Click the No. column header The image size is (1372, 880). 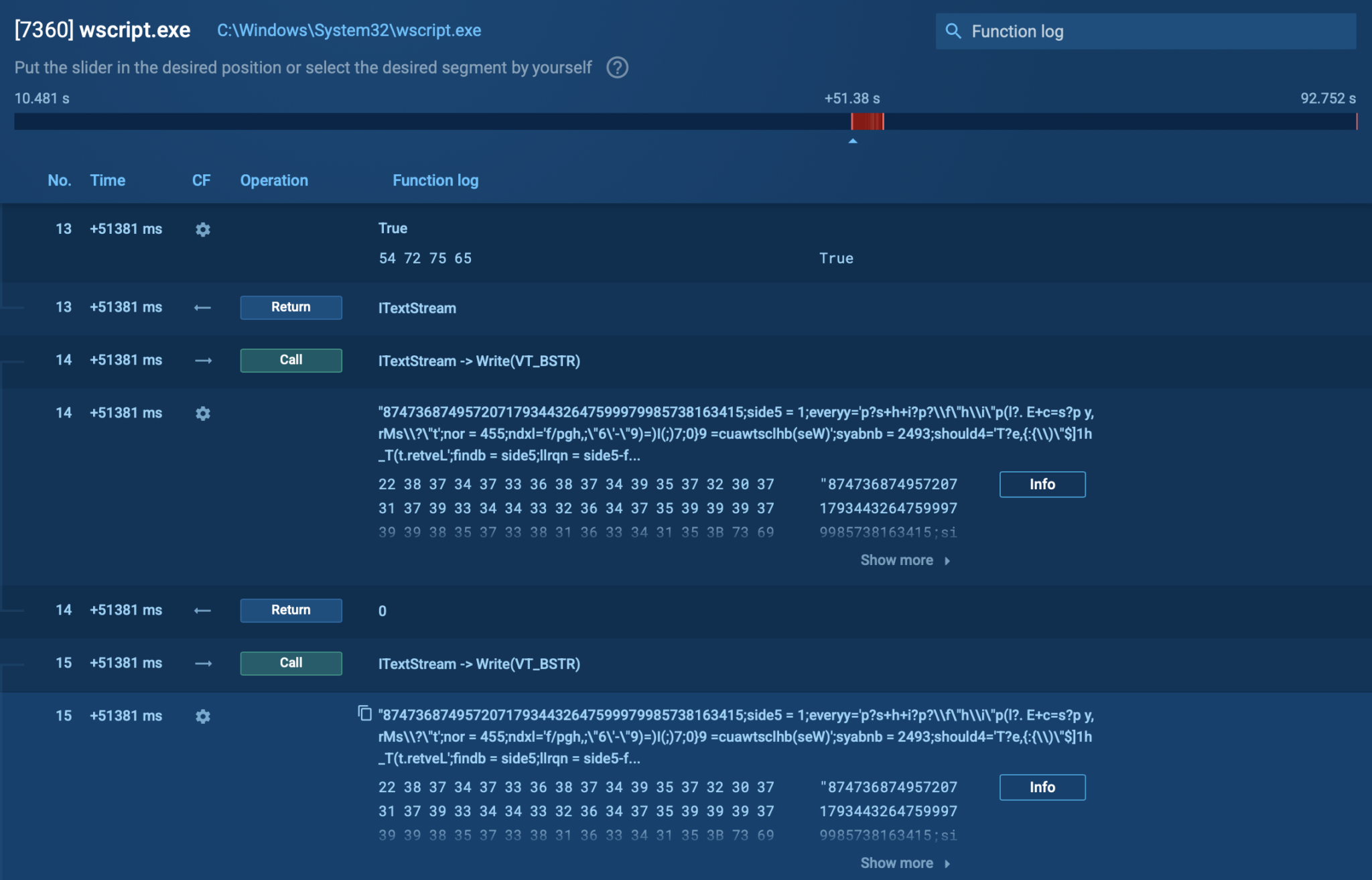pos(59,180)
